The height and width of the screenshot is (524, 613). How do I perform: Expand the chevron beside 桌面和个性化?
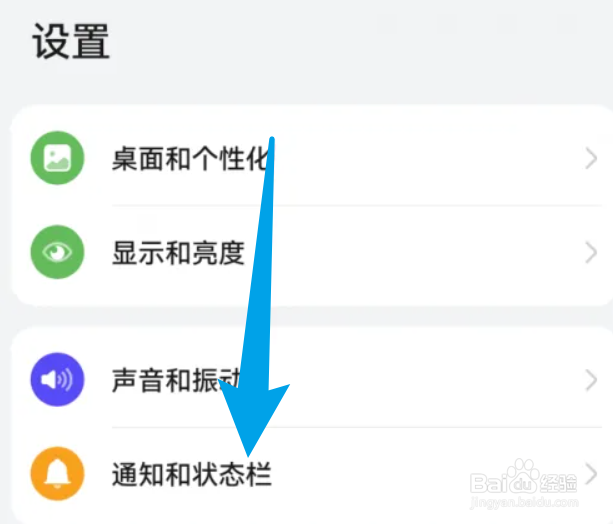coord(591,158)
